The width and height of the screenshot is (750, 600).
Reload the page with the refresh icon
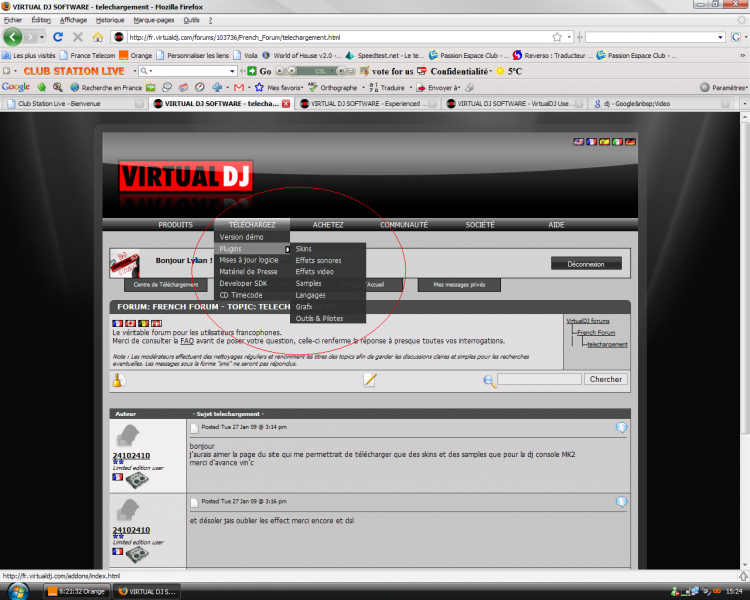click(x=58, y=37)
